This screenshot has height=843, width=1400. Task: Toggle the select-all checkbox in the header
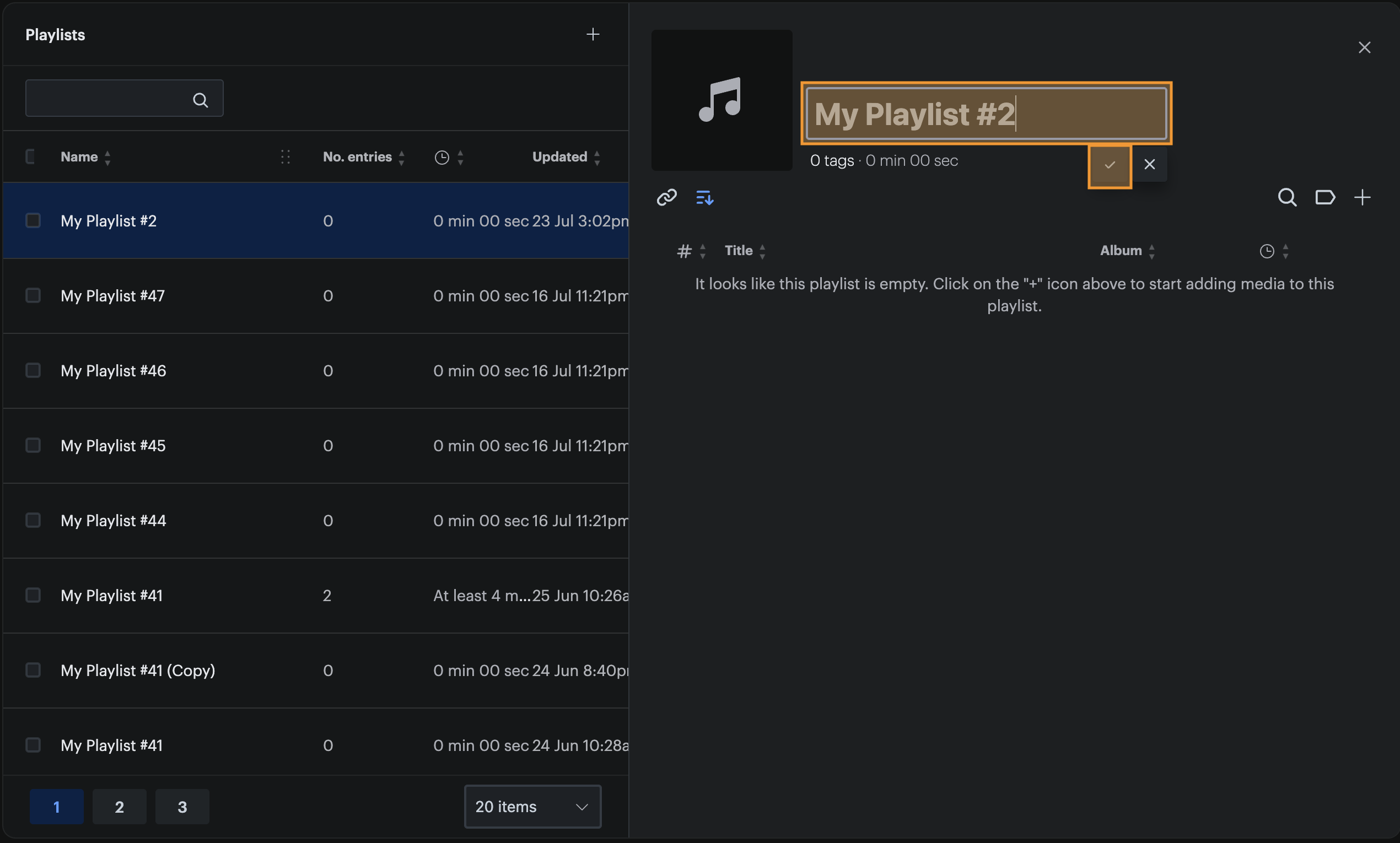coord(31,156)
